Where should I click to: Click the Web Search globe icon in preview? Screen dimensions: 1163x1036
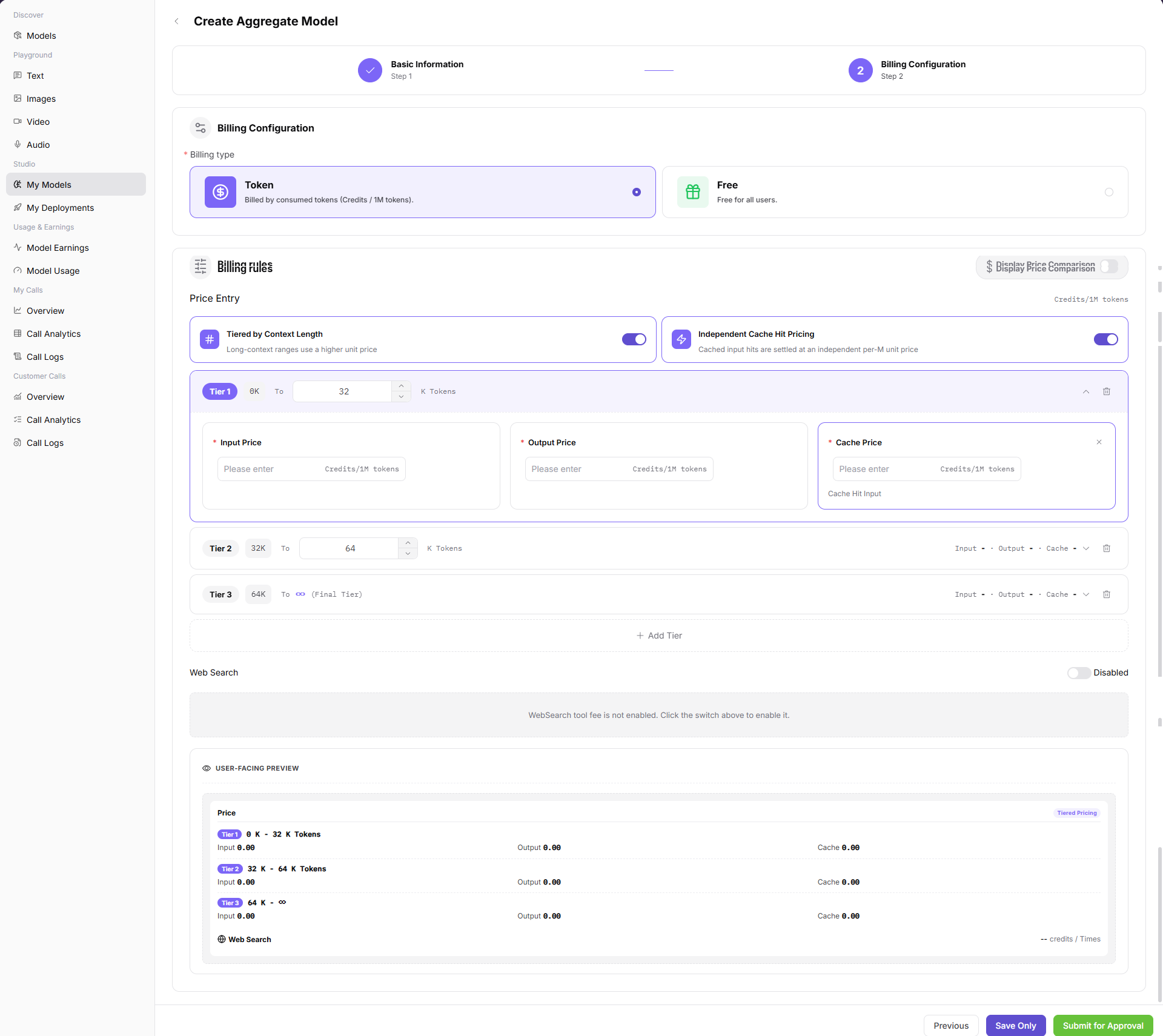222,939
